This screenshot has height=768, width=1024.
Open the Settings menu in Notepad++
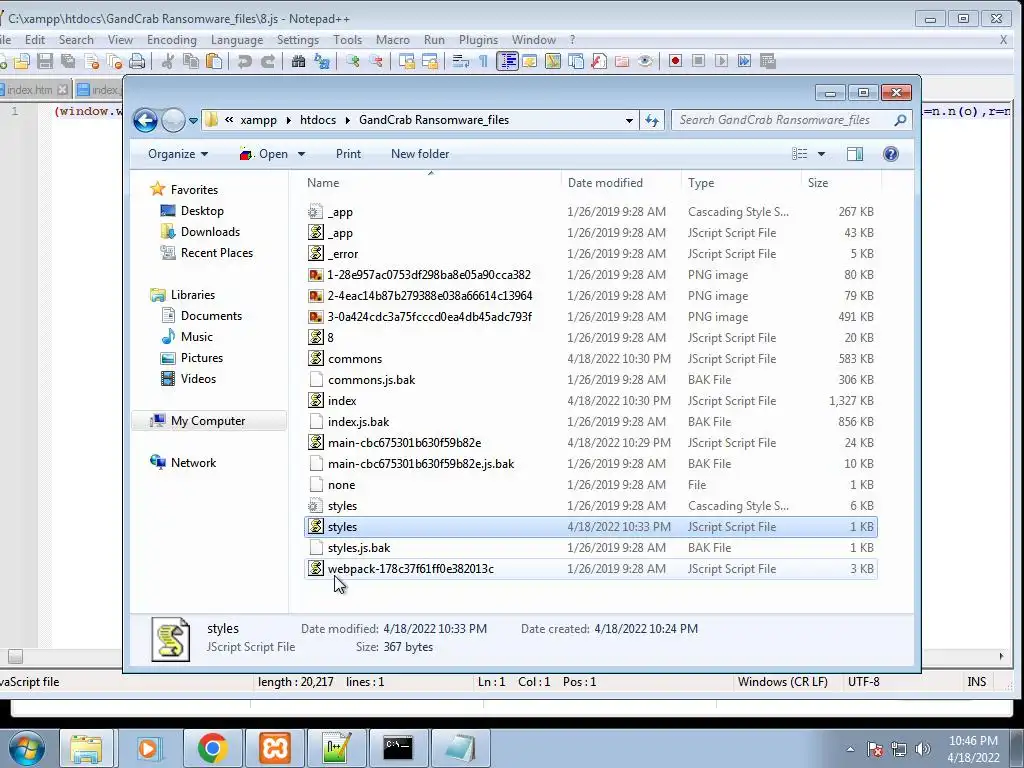coord(298,40)
